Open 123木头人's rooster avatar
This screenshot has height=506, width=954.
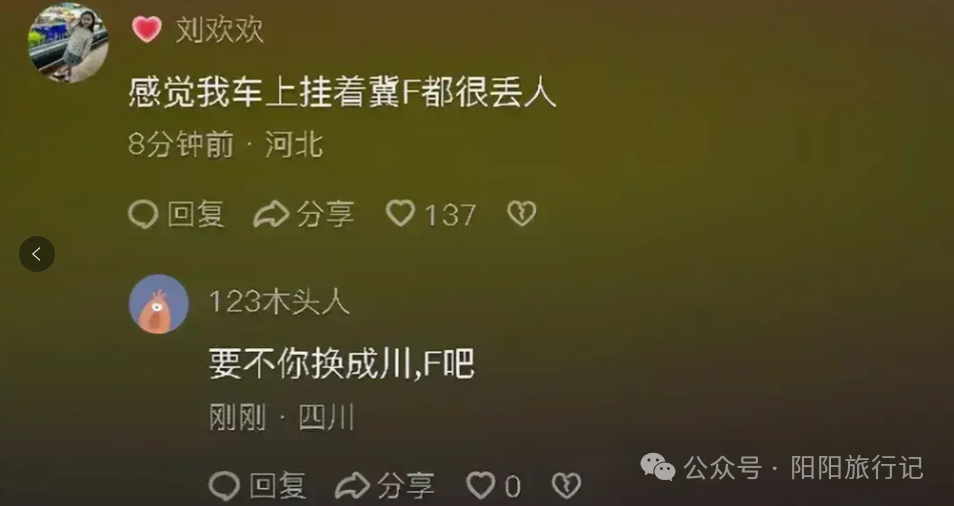point(159,304)
